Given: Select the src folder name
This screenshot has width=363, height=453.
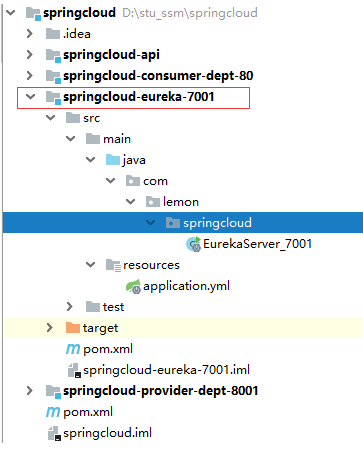Looking at the screenshot, I should click(92, 118).
